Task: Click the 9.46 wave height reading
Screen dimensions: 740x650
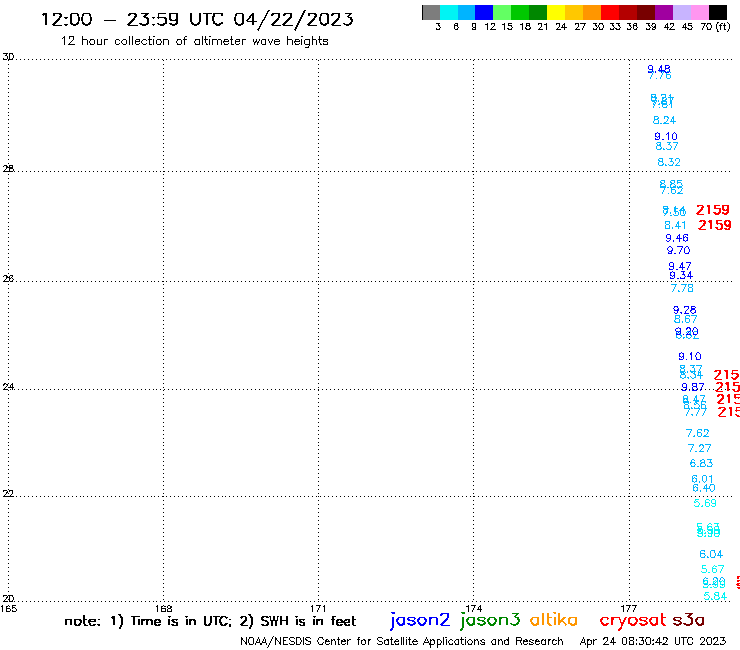Action: [x=677, y=238]
